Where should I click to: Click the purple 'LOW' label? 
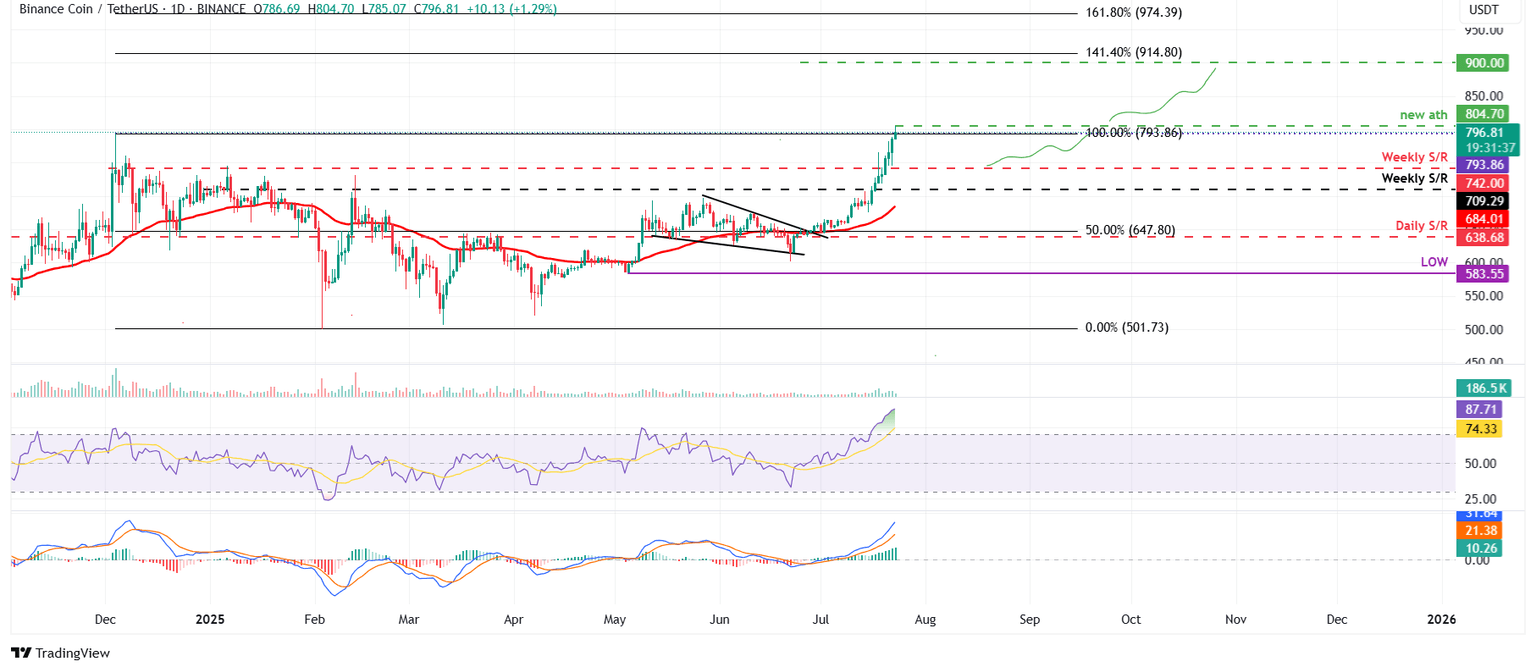pos(1435,260)
